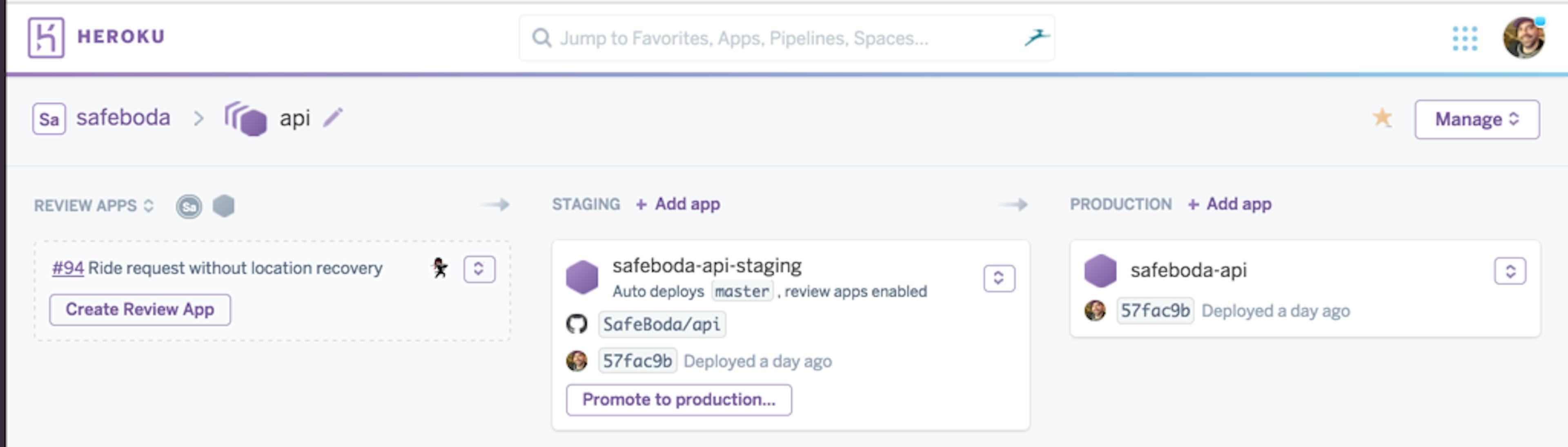Viewport: 1568px width, 447px height.
Task: Click the safeboda-api-staging hexagon icon
Action: click(582, 278)
